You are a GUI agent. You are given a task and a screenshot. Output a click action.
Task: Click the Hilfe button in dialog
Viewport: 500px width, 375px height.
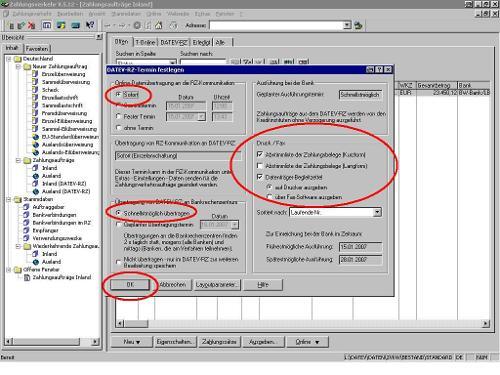[263, 284]
